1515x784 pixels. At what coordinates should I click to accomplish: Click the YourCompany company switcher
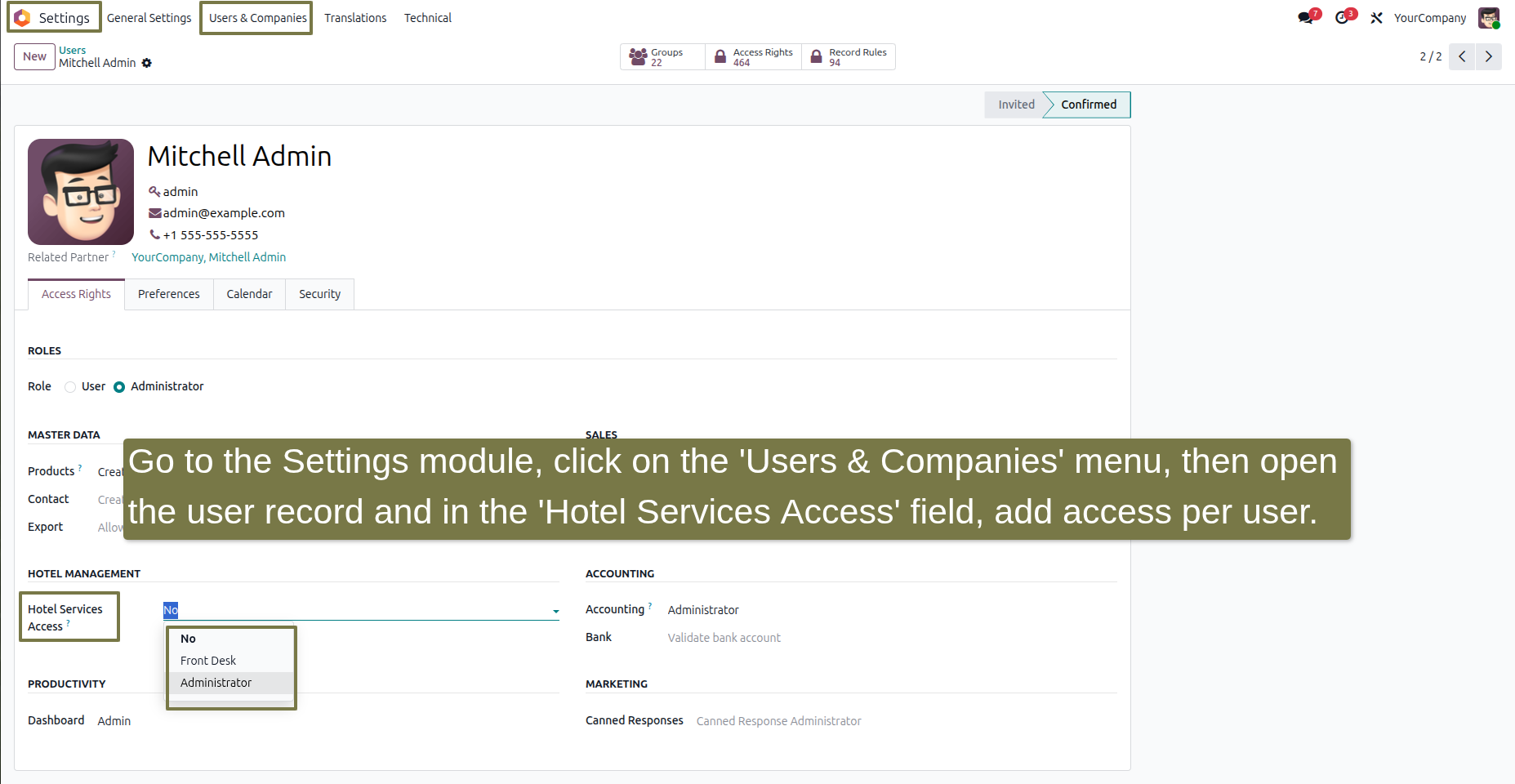pyautogui.click(x=1429, y=18)
